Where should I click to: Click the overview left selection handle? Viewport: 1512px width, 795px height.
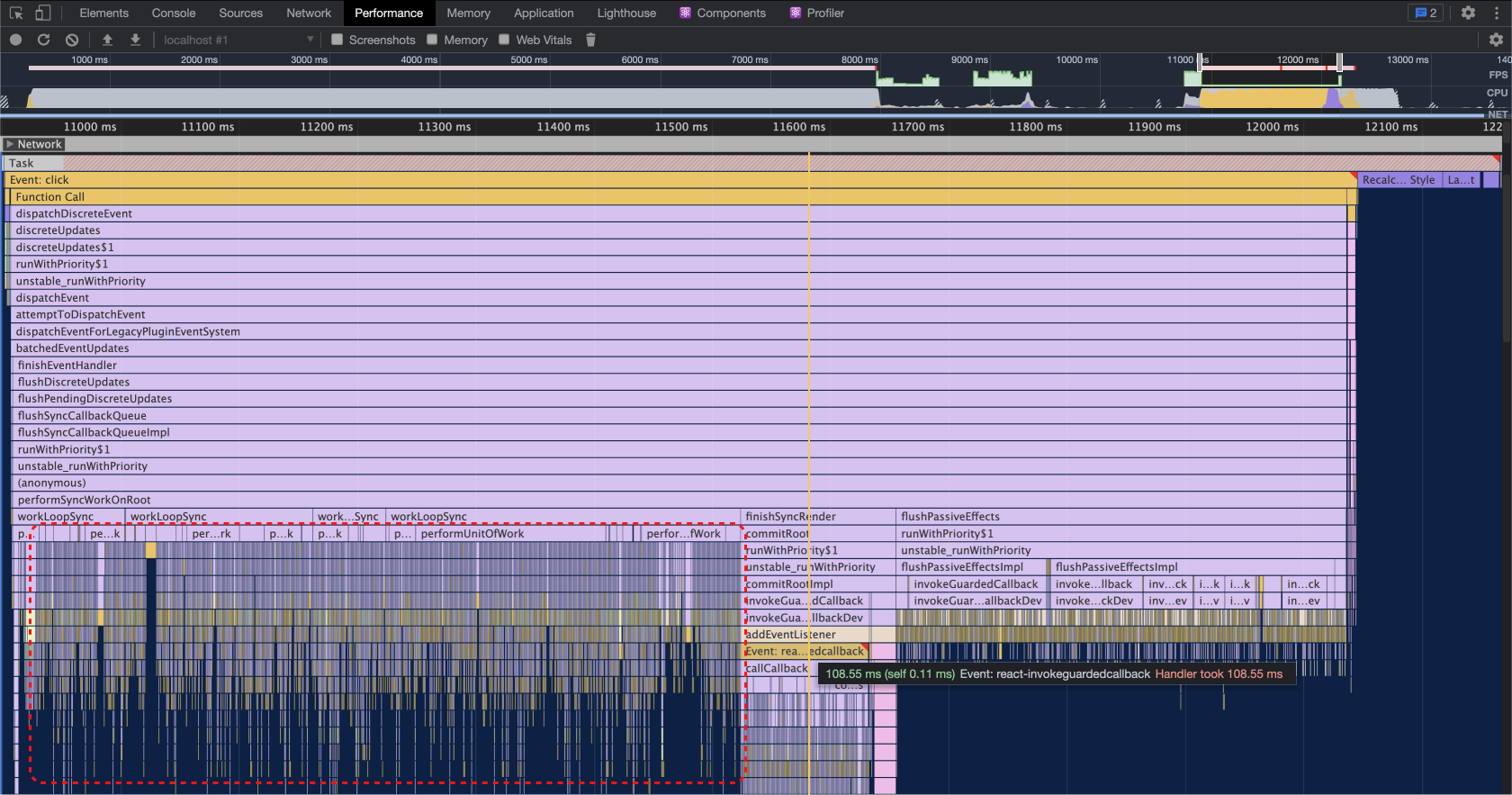(1201, 60)
